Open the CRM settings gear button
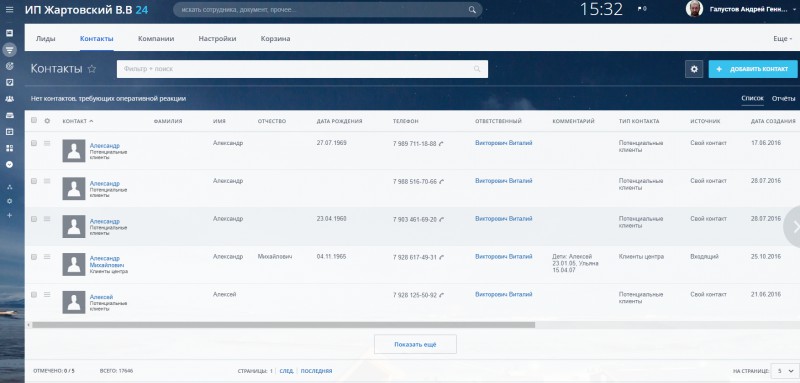 pos(694,69)
